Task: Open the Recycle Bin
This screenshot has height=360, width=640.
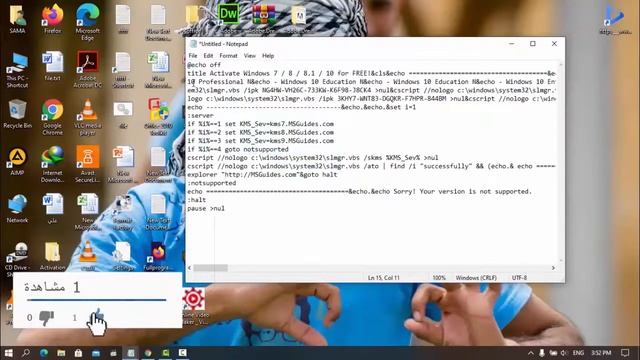Action: (17, 114)
